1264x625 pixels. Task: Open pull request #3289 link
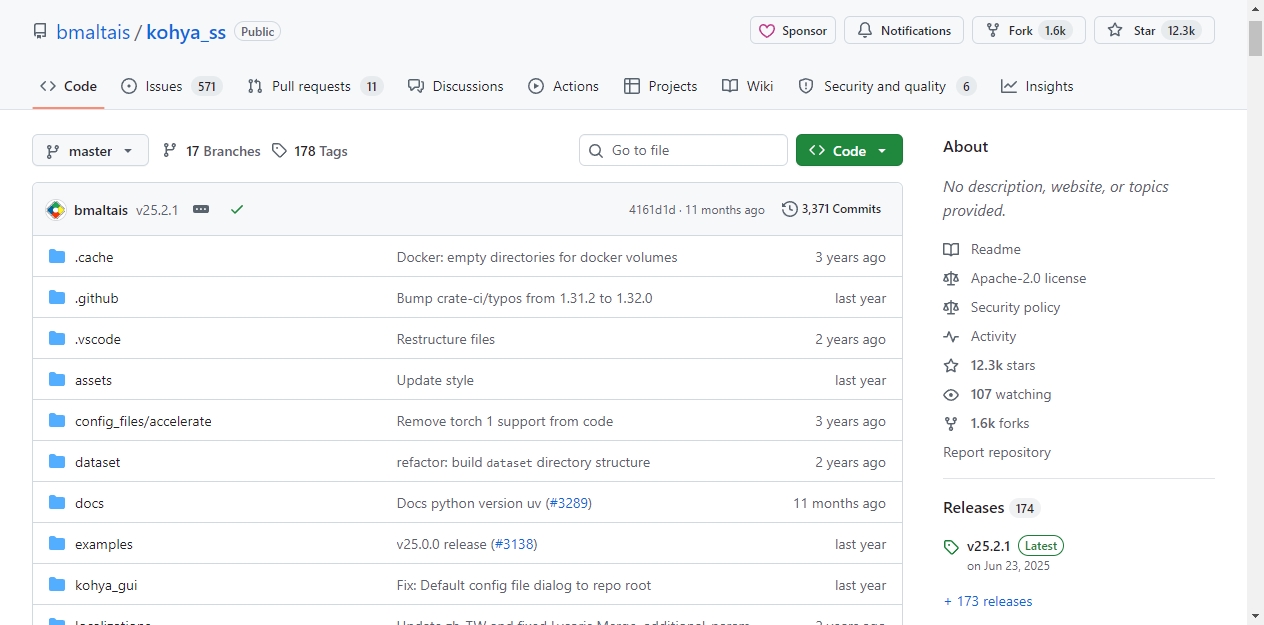coord(569,503)
